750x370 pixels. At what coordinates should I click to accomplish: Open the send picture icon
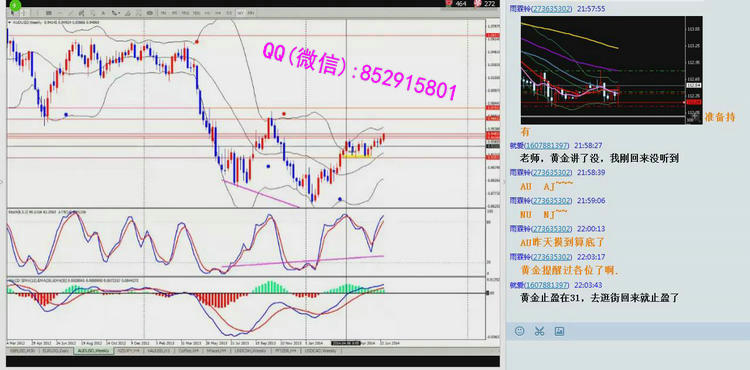(x=559, y=331)
